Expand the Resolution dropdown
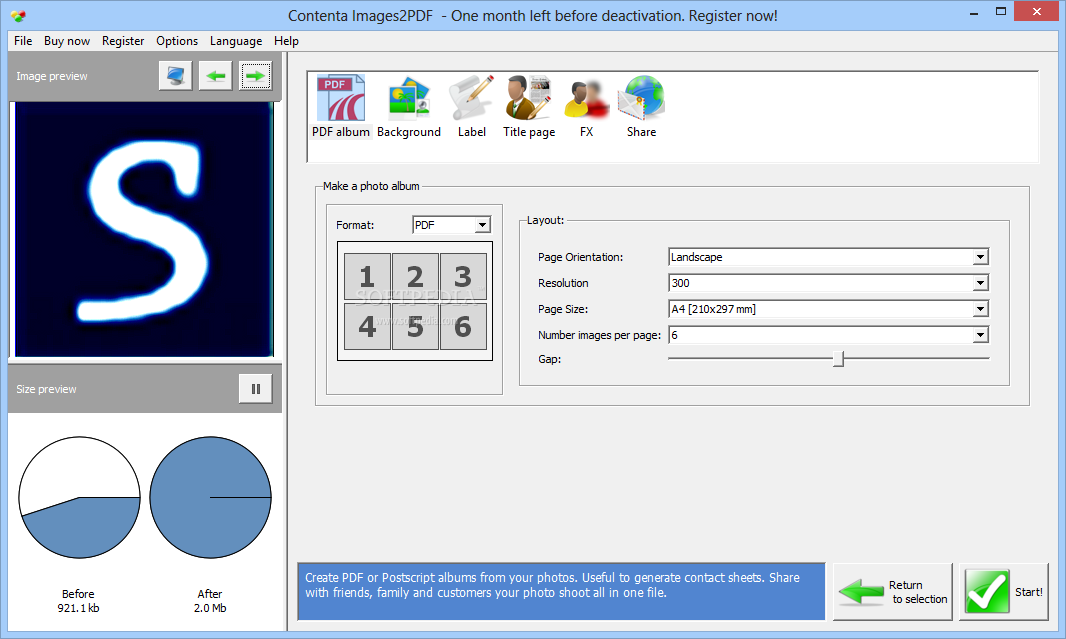Screen dimensions: 1066x639 (980, 283)
